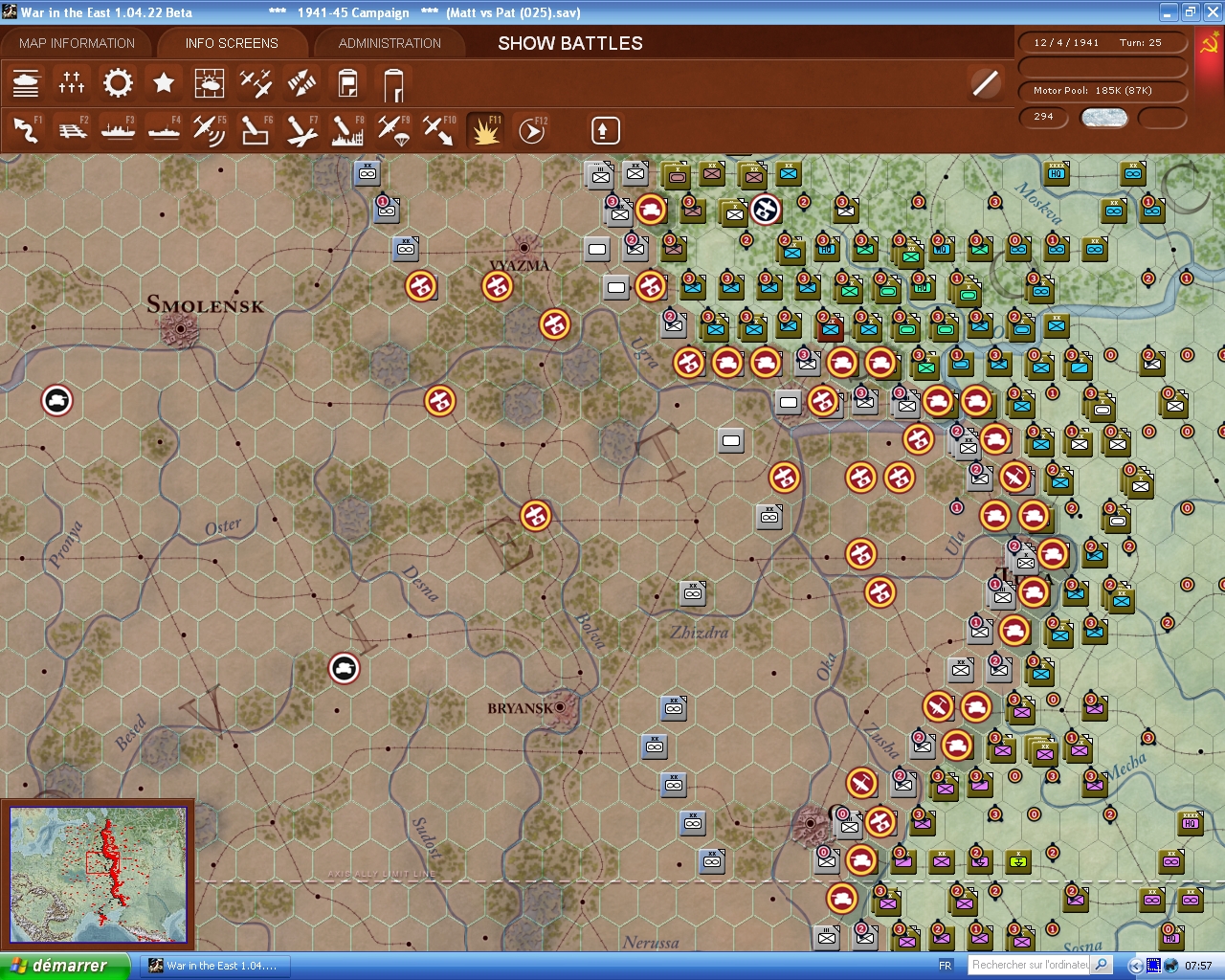Image resolution: width=1225 pixels, height=980 pixels.
Task: Click the black-ringed aircraft marker near top
Action: click(766, 209)
